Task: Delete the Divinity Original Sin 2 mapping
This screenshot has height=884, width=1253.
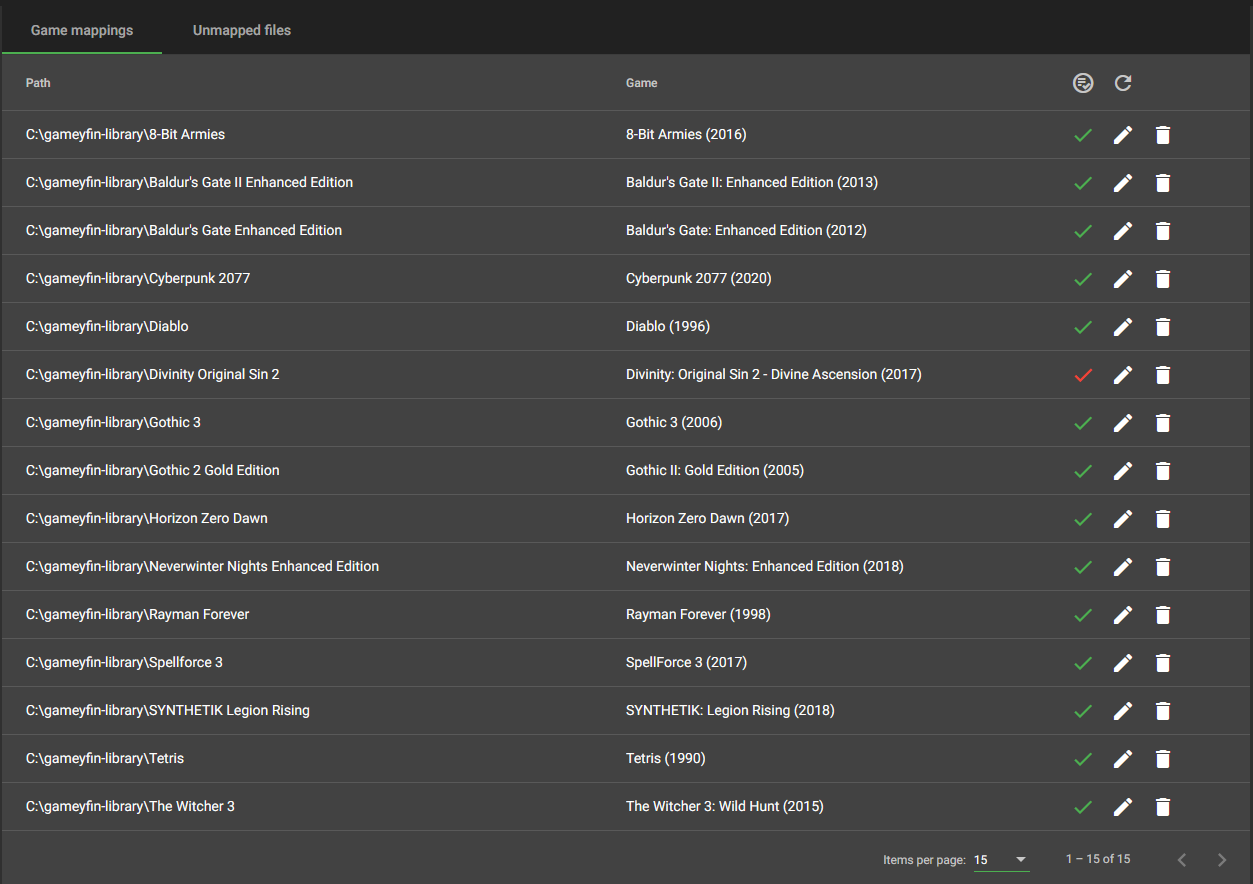Action: (x=1162, y=375)
